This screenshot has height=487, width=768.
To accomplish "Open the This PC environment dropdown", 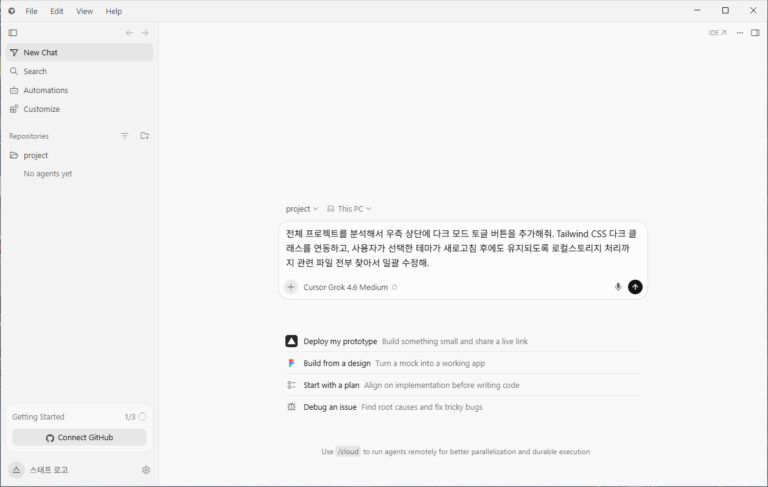I will pyautogui.click(x=349, y=209).
